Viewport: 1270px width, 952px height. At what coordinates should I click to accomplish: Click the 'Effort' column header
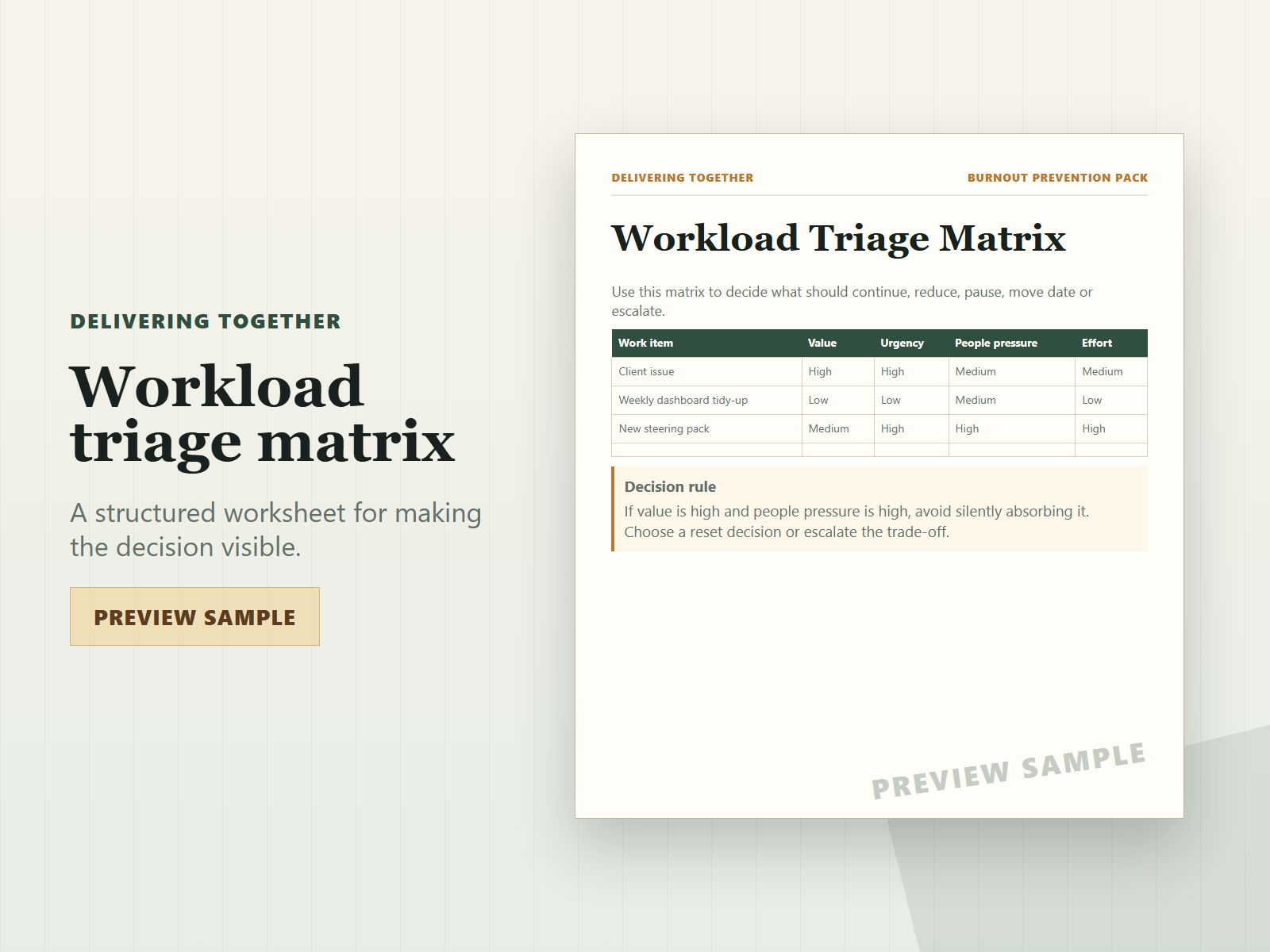(1111, 343)
